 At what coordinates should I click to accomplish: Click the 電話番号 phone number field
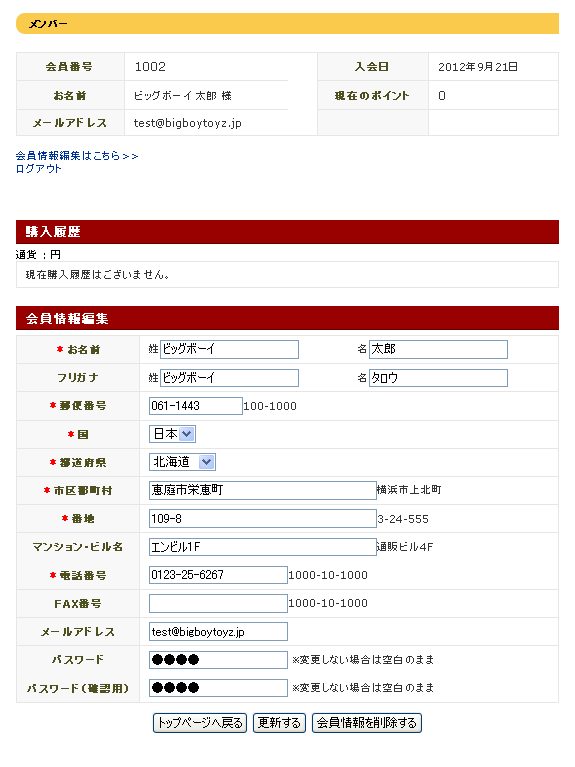pos(218,575)
